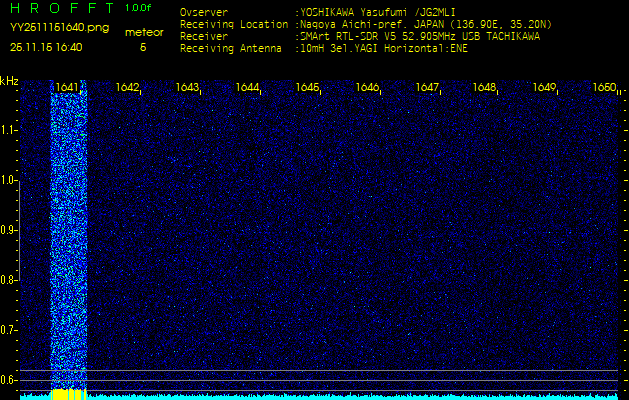Viewport: 629px width, 400px height.
Task: Select the 1642 time tick label
Action: [x=127, y=88]
